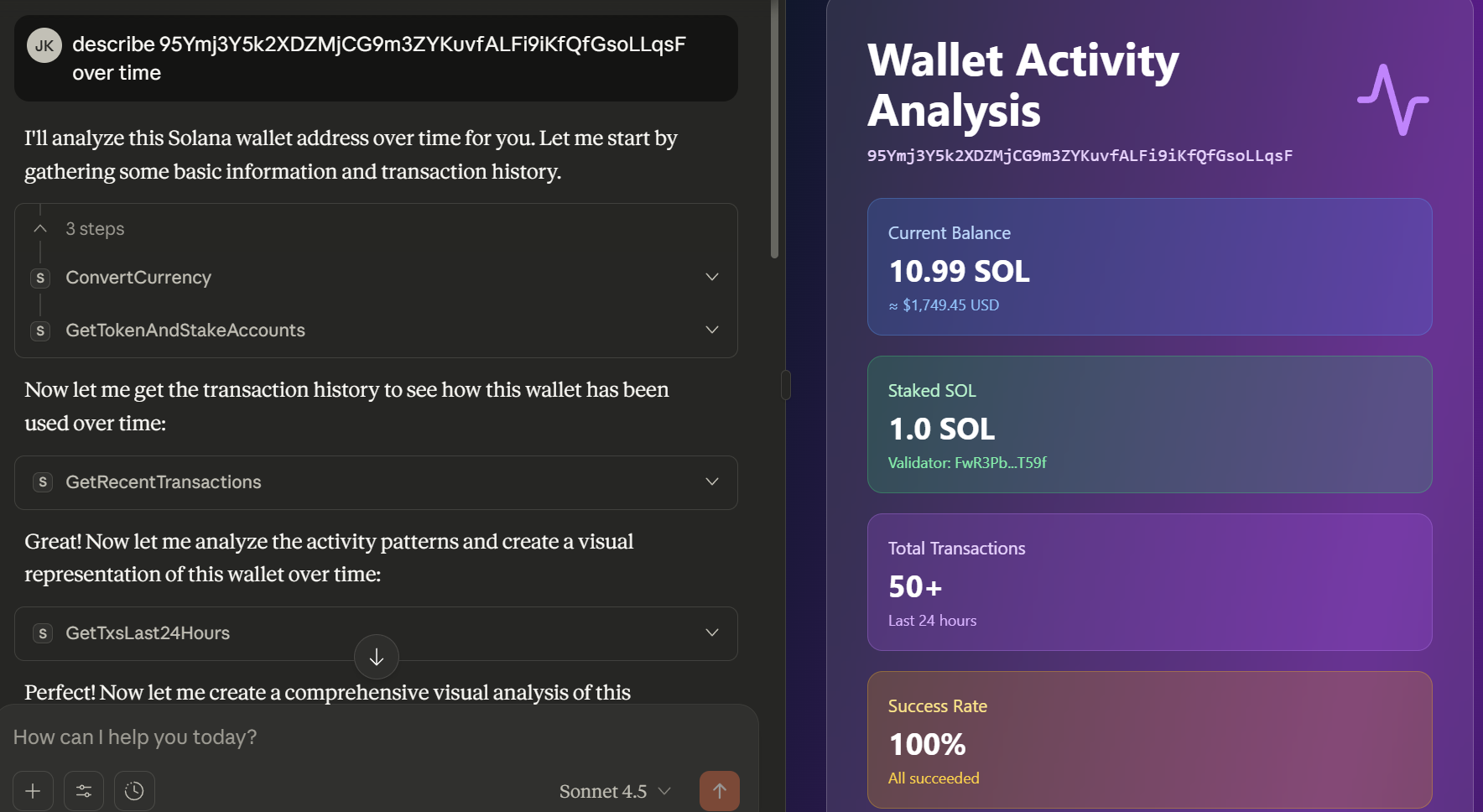
Task: Click the chat panel vertical scrollbar
Action: point(774,130)
